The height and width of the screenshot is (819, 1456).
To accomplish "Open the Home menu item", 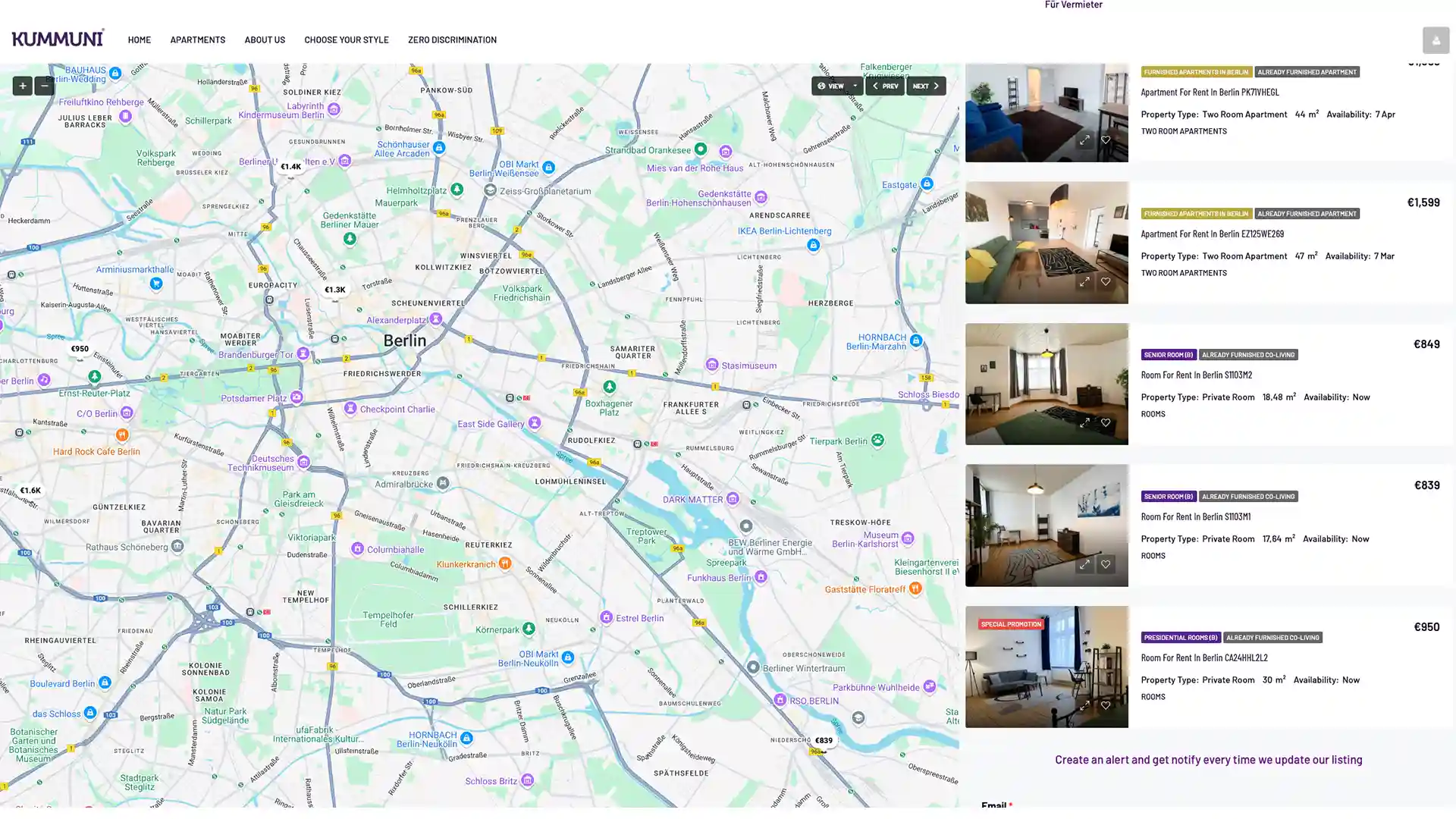I will coord(140,40).
